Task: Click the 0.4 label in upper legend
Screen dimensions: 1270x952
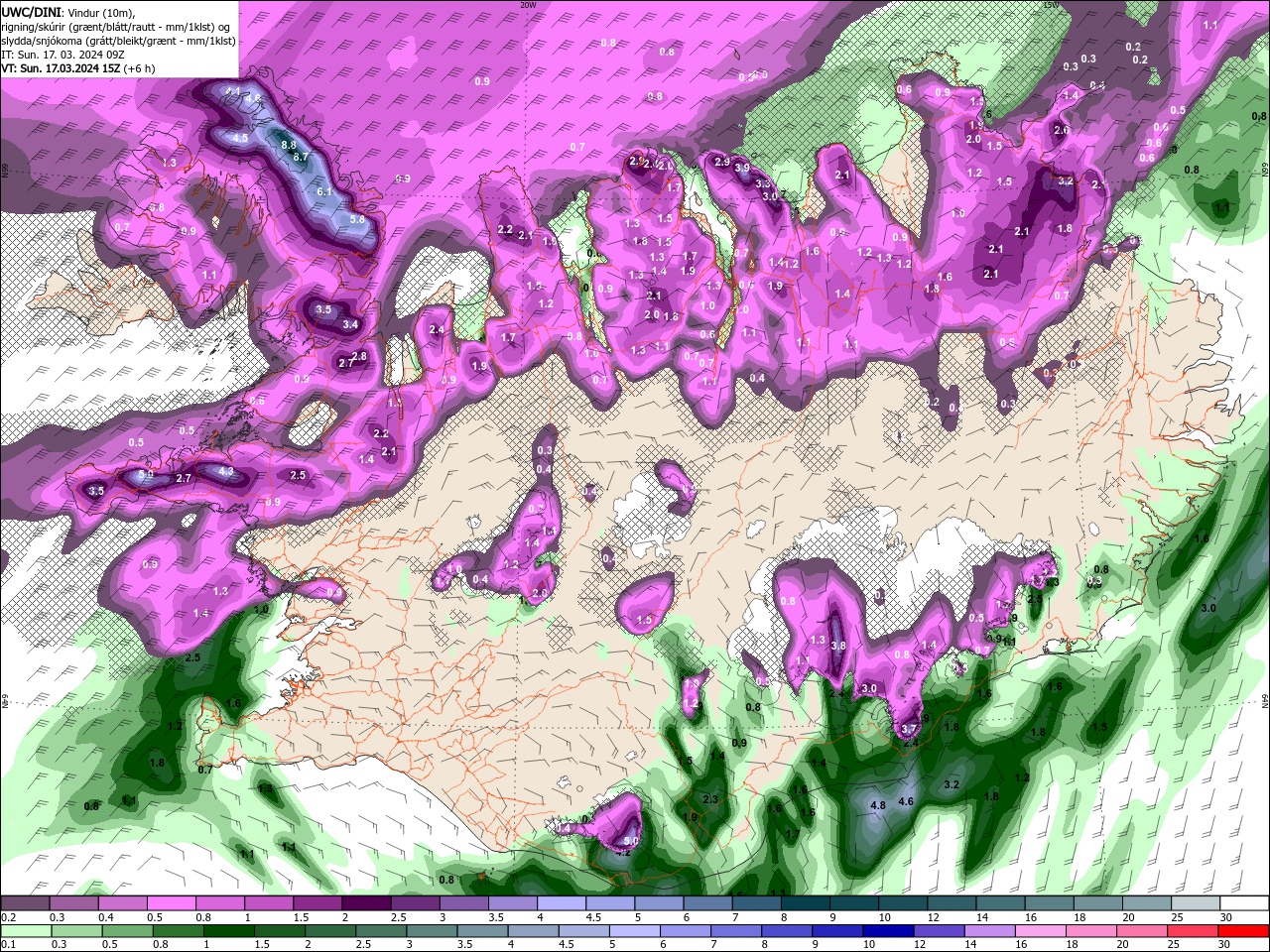Action: coord(105,917)
